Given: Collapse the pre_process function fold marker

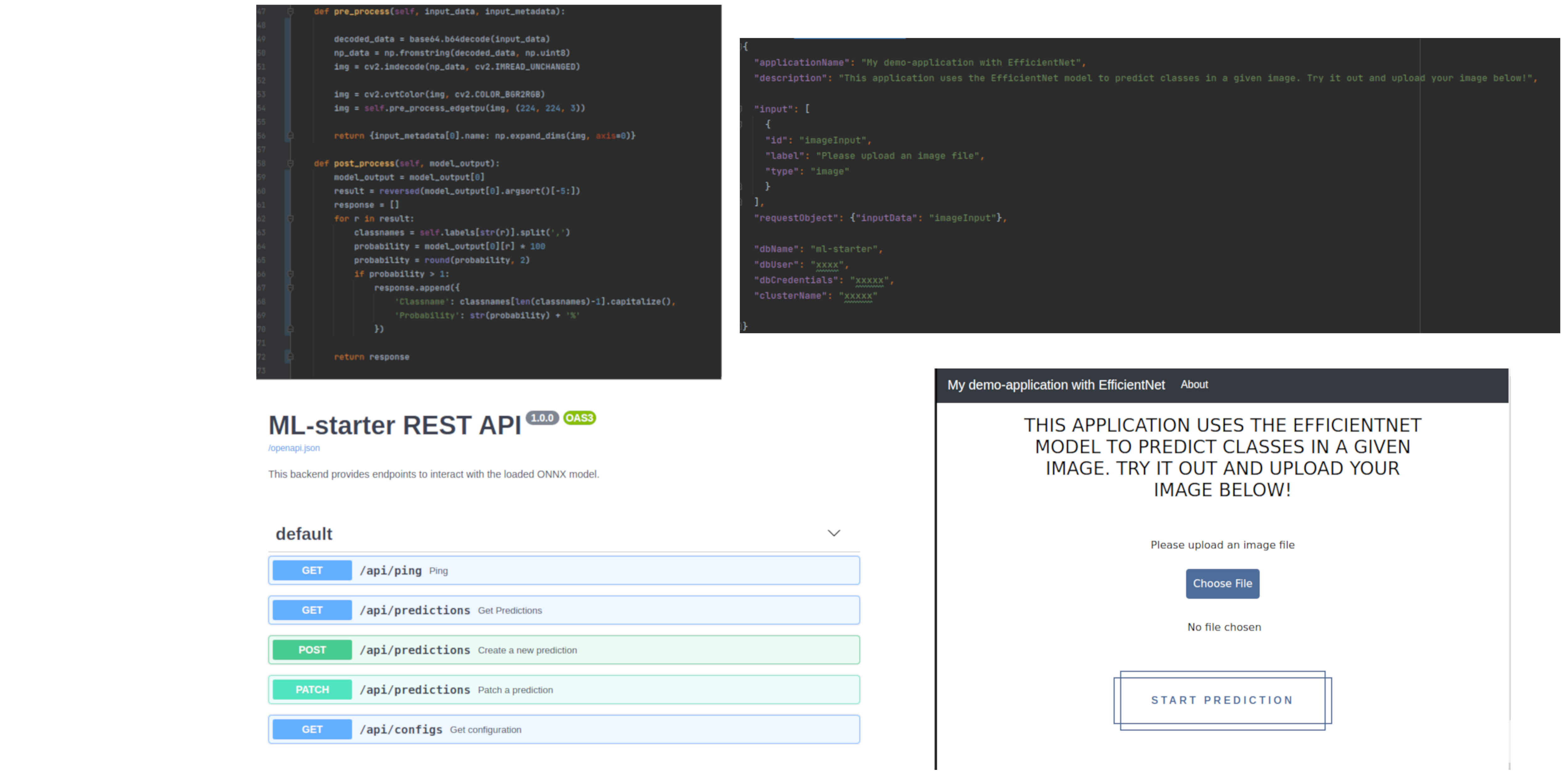Looking at the screenshot, I should coord(290,12).
